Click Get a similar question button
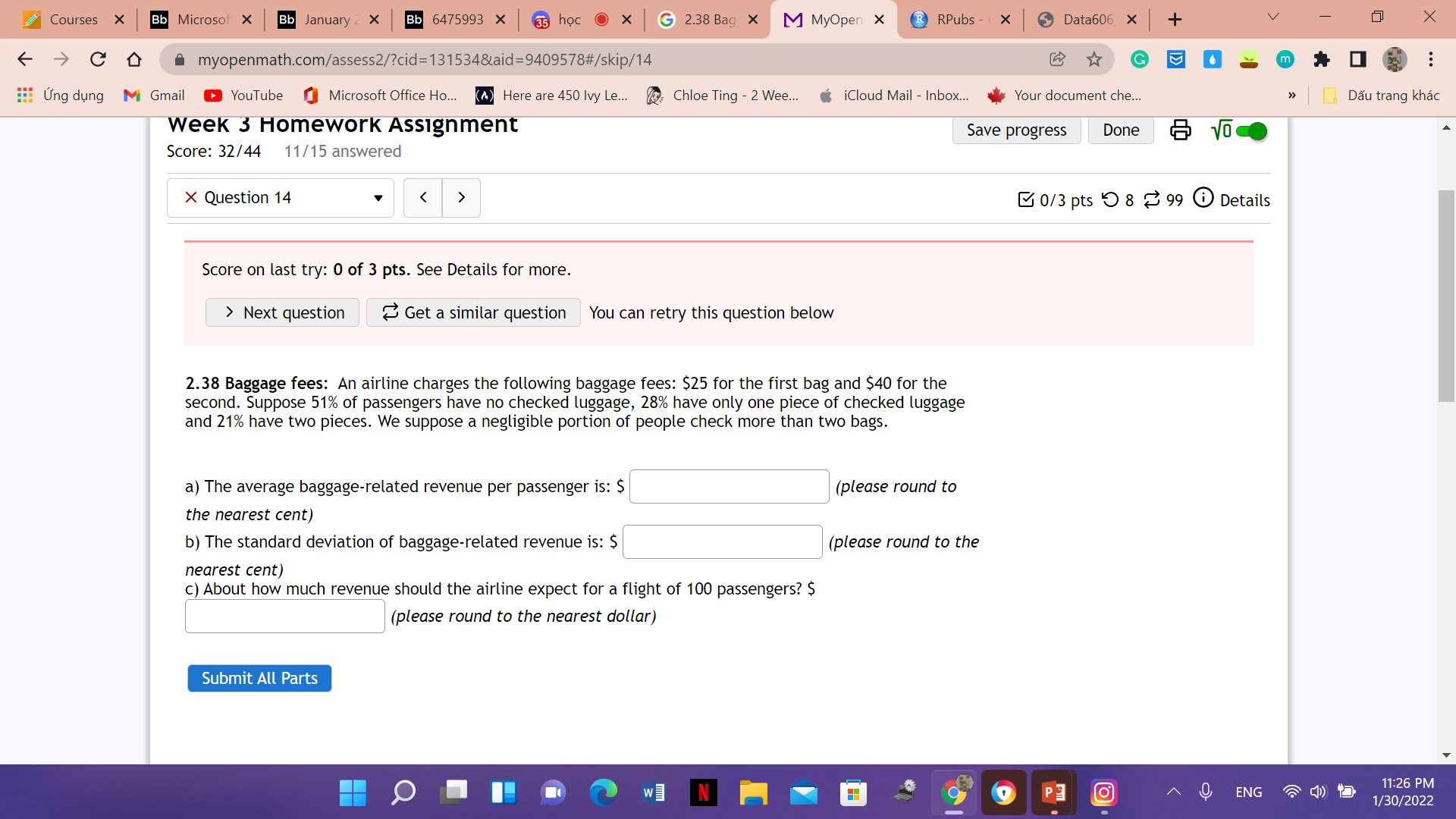Image resolution: width=1456 pixels, height=819 pixels. click(x=473, y=312)
